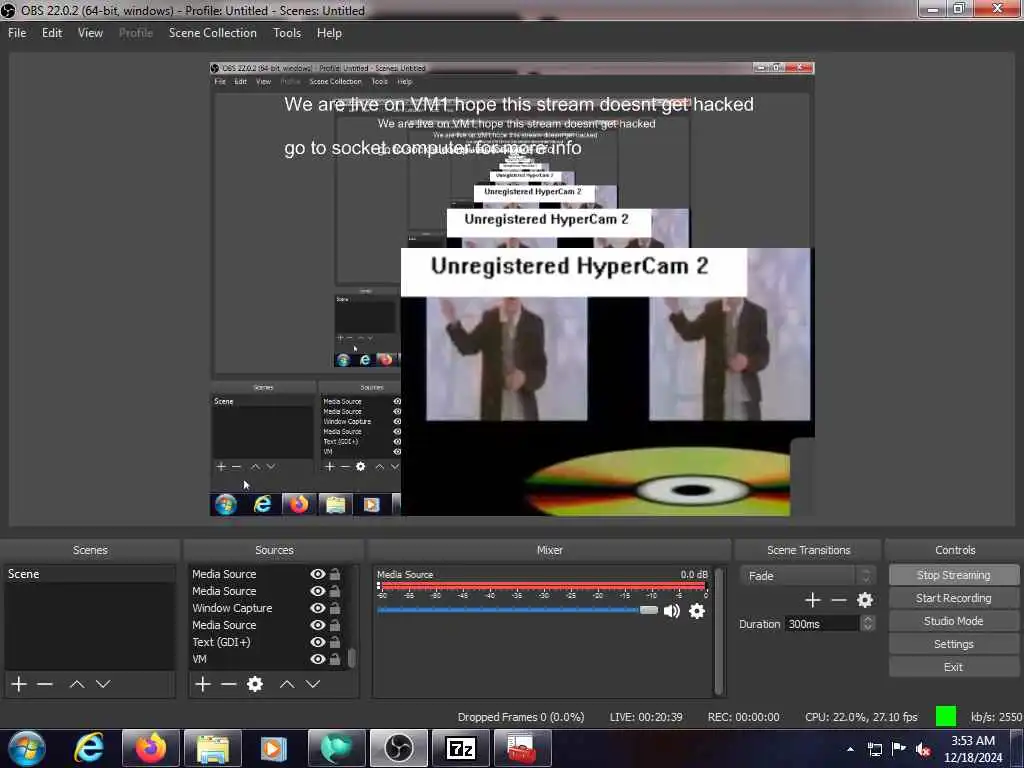Remove selected source with minus icon
Image resolution: width=1024 pixels, height=768 pixels.
229,684
